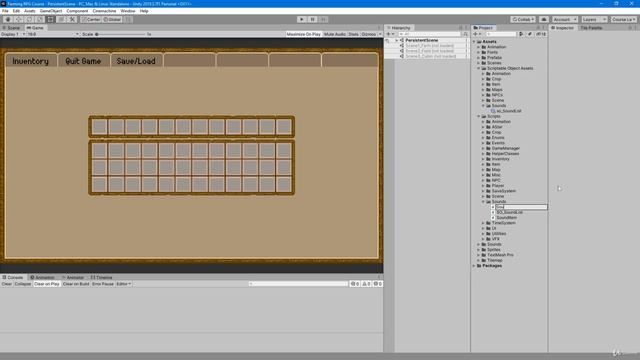Open the custom editor tools icon

click(x=72, y=19)
